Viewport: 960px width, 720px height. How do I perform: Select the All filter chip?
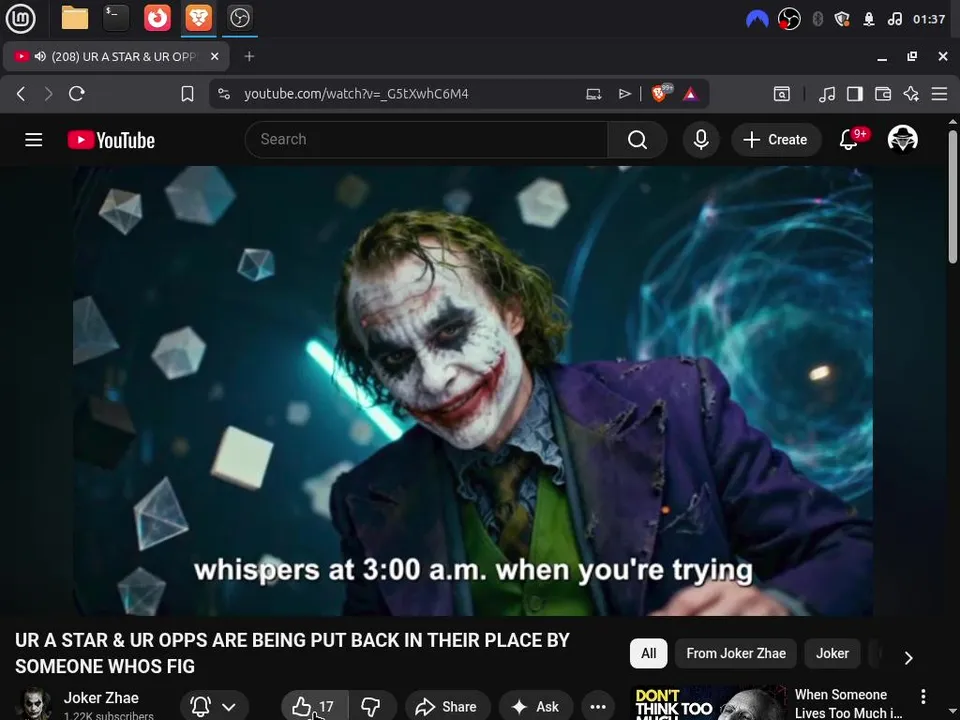(x=648, y=653)
